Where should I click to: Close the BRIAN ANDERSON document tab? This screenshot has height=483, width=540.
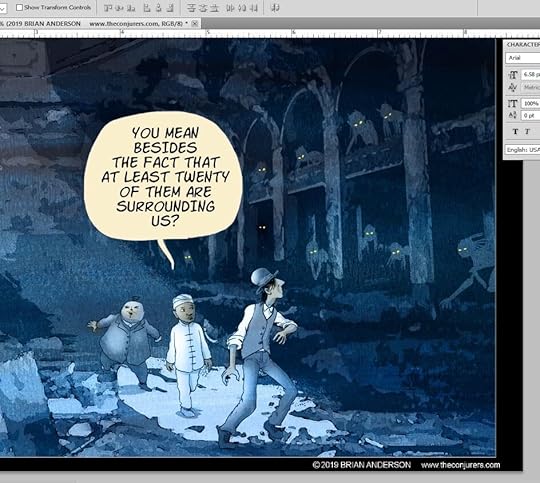point(195,23)
